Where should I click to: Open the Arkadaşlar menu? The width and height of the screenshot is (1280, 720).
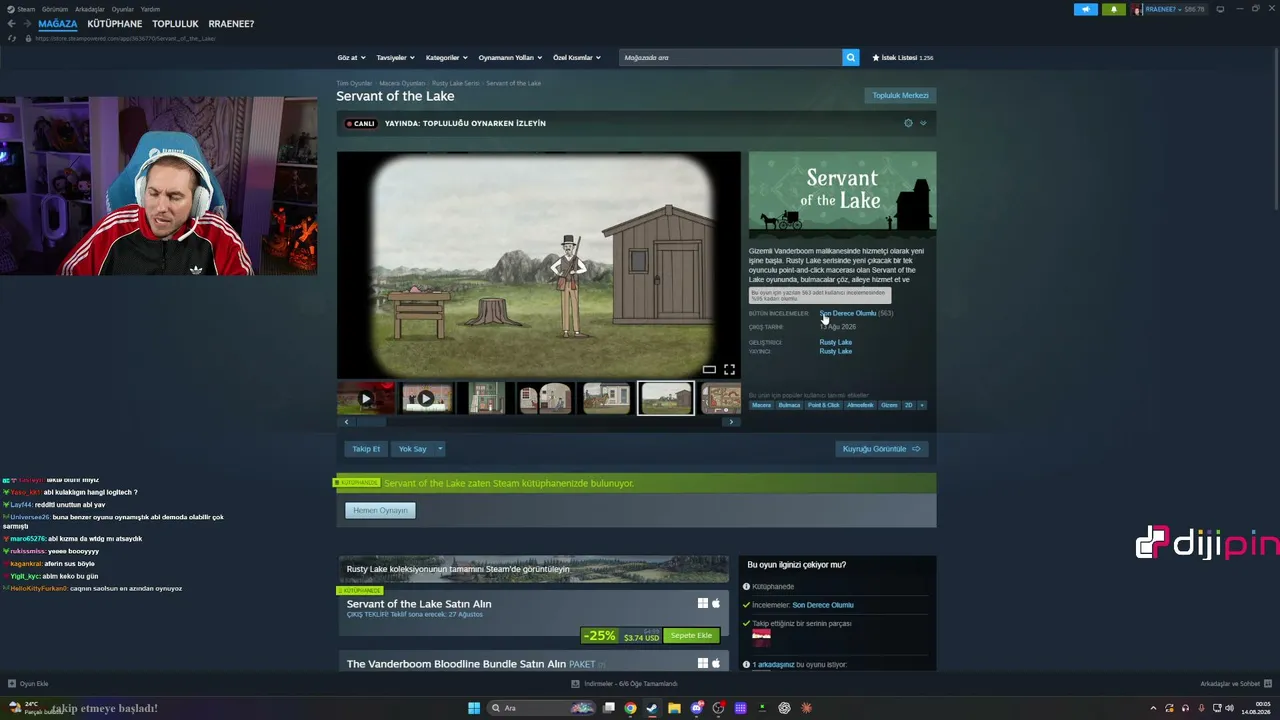pos(89,9)
